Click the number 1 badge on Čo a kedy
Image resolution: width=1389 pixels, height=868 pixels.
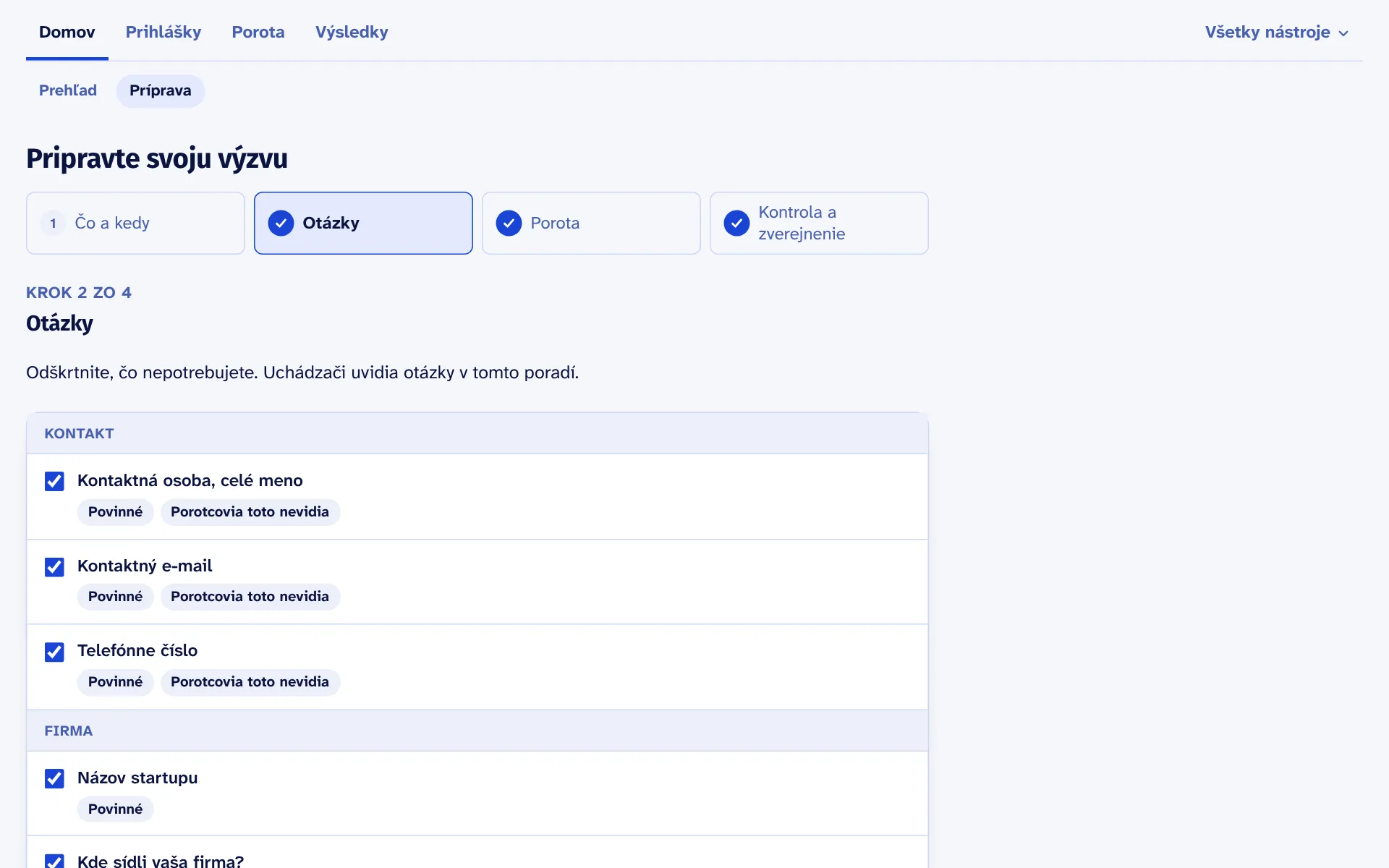click(53, 223)
